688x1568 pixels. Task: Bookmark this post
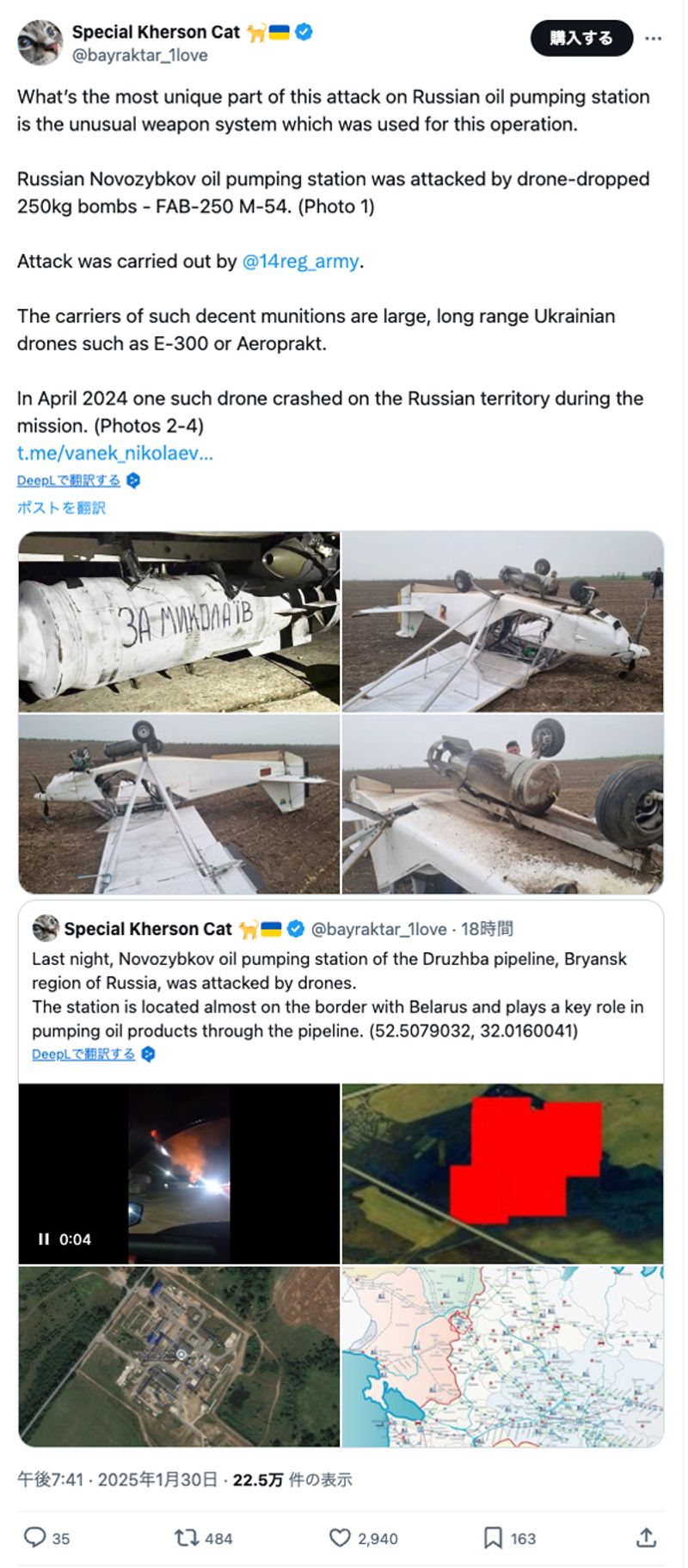point(493,1537)
